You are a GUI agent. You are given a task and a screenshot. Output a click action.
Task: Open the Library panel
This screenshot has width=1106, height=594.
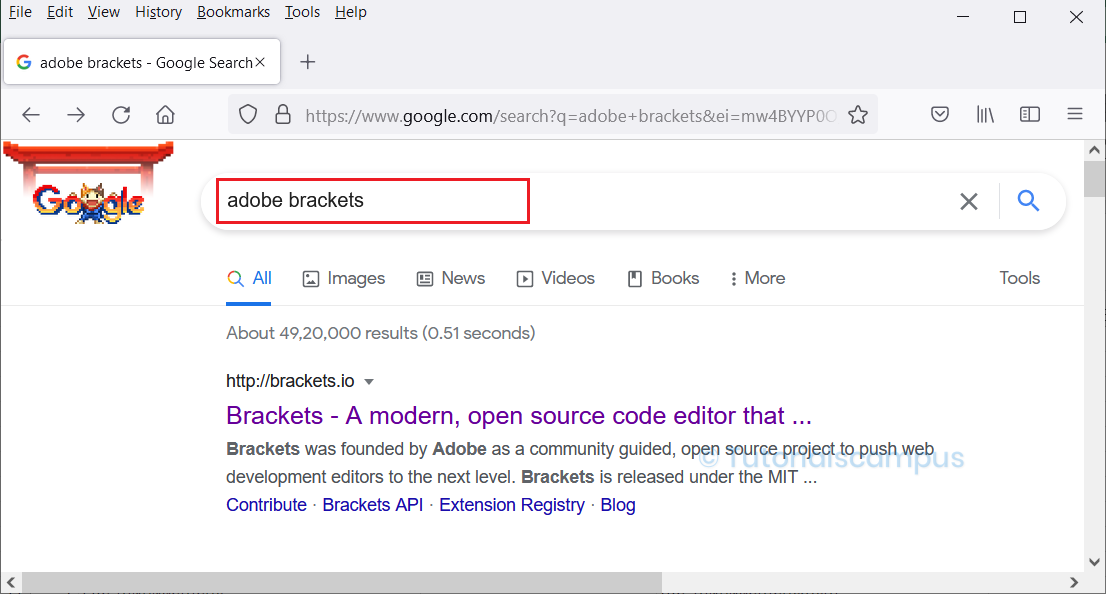[x=985, y=114]
